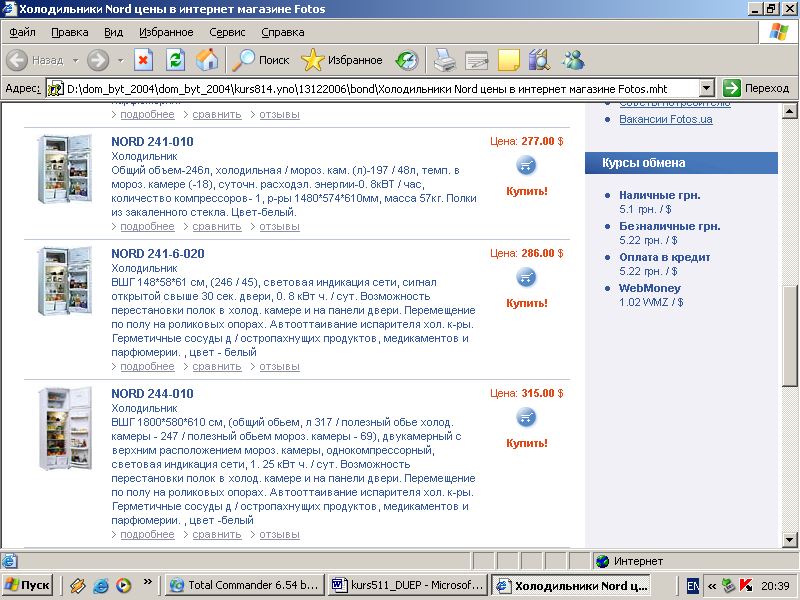Switch to Total Commander taskbar button
This screenshot has width=800, height=600.
pyautogui.click(x=245, y=585)
